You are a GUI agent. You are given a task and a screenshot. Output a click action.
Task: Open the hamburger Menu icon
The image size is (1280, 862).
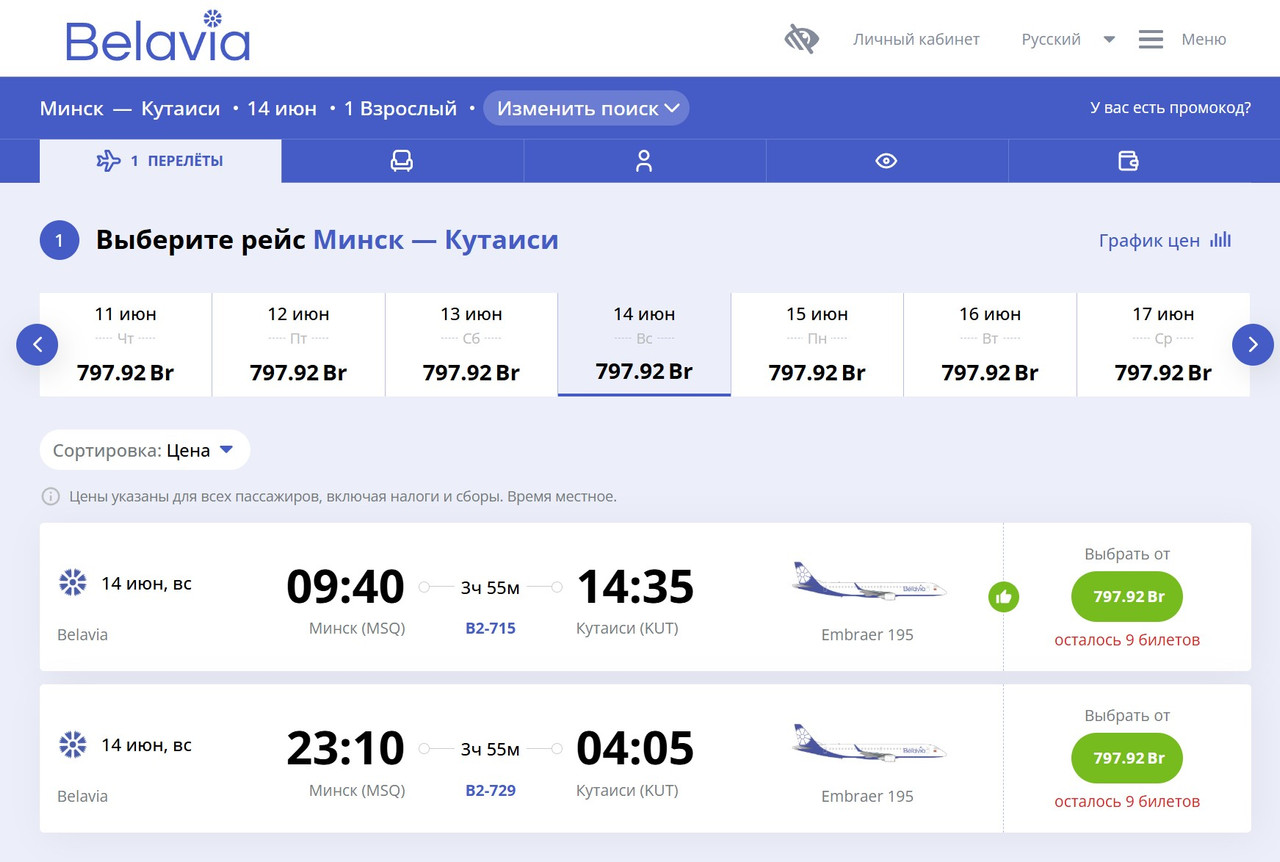(1151, 39)
